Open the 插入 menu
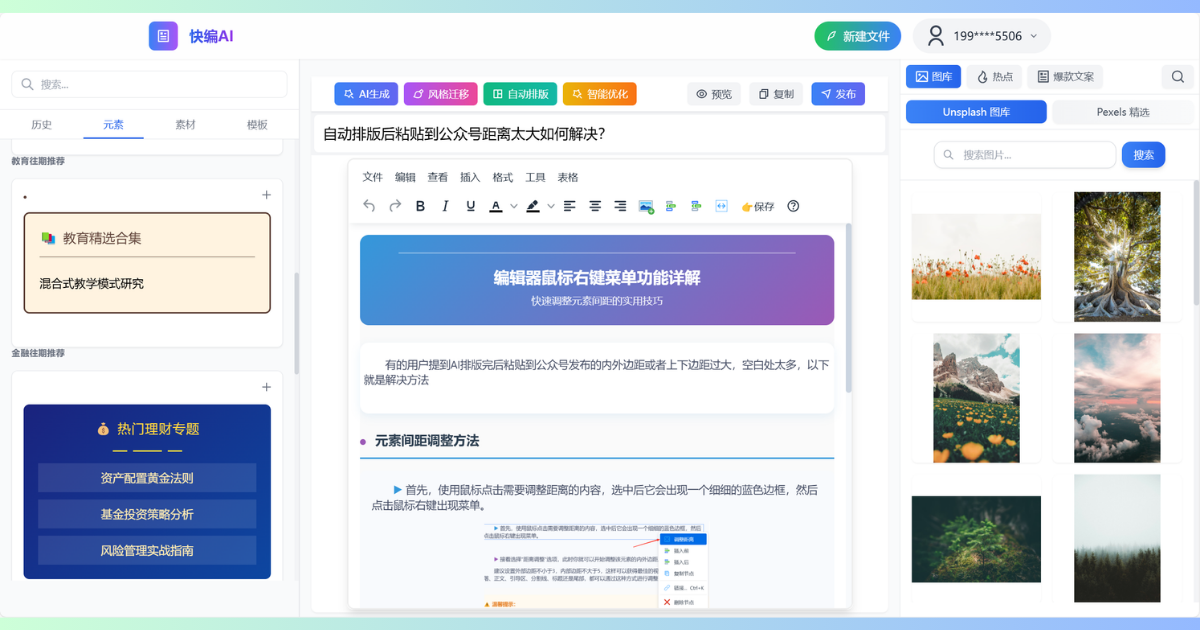The width and height of the screenshot is (1200, 630). pos(470,177)
